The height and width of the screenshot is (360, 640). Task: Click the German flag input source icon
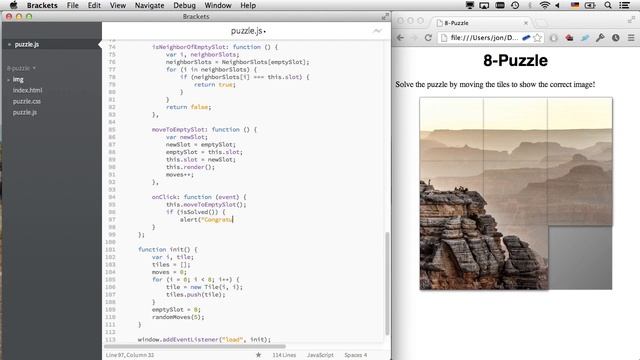click(575, 5)
